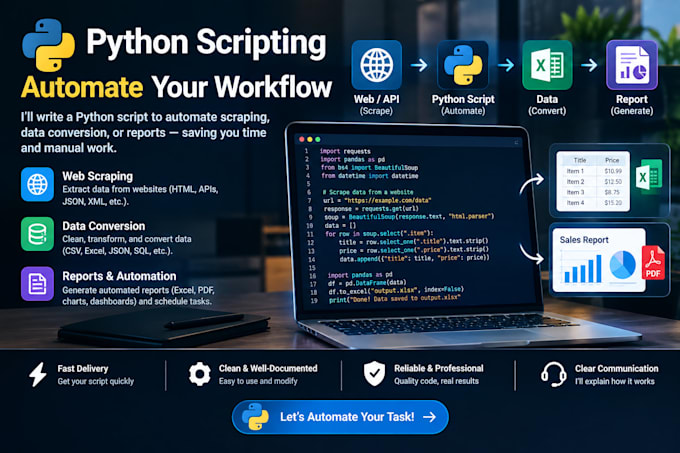Click the large Python logo beside the title
This screenshot has height=453, width=680.
coord(48,45)
